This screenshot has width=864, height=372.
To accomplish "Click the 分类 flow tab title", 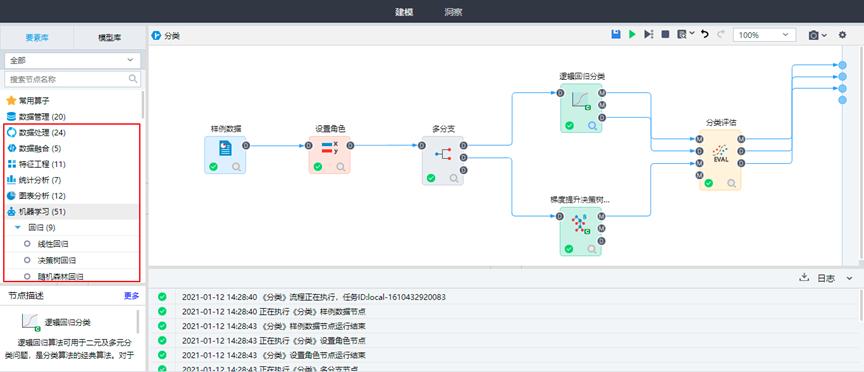I will point(172,36).
